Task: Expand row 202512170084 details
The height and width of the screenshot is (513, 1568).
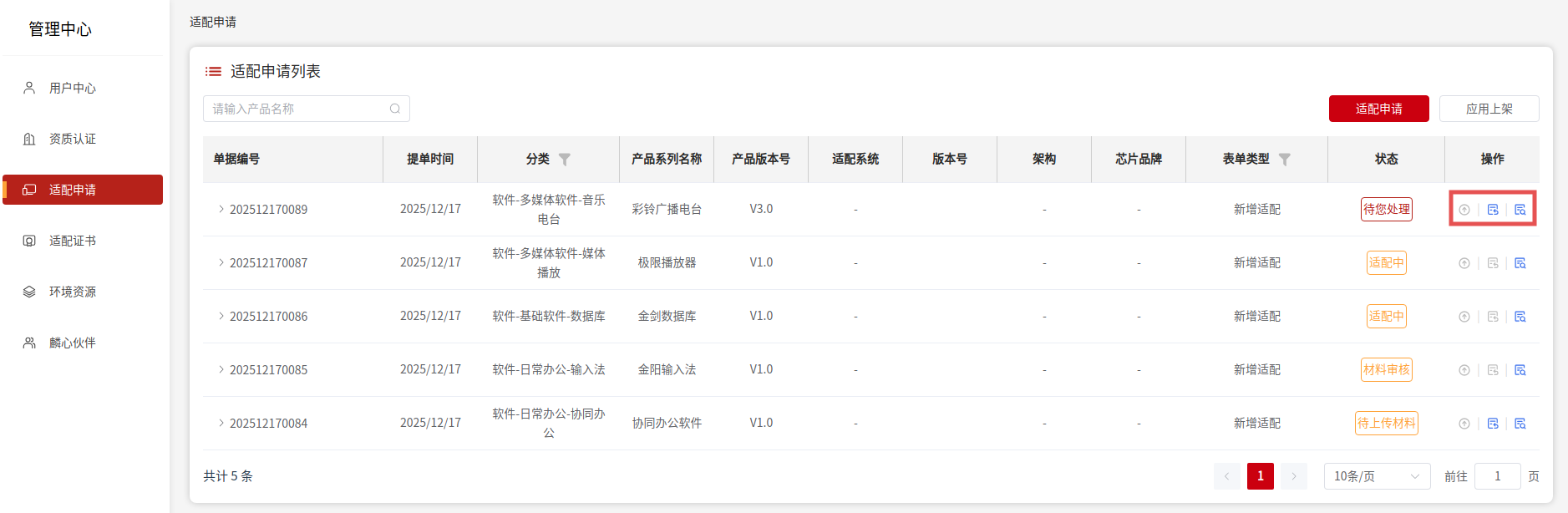Action: tap(221, 424)
